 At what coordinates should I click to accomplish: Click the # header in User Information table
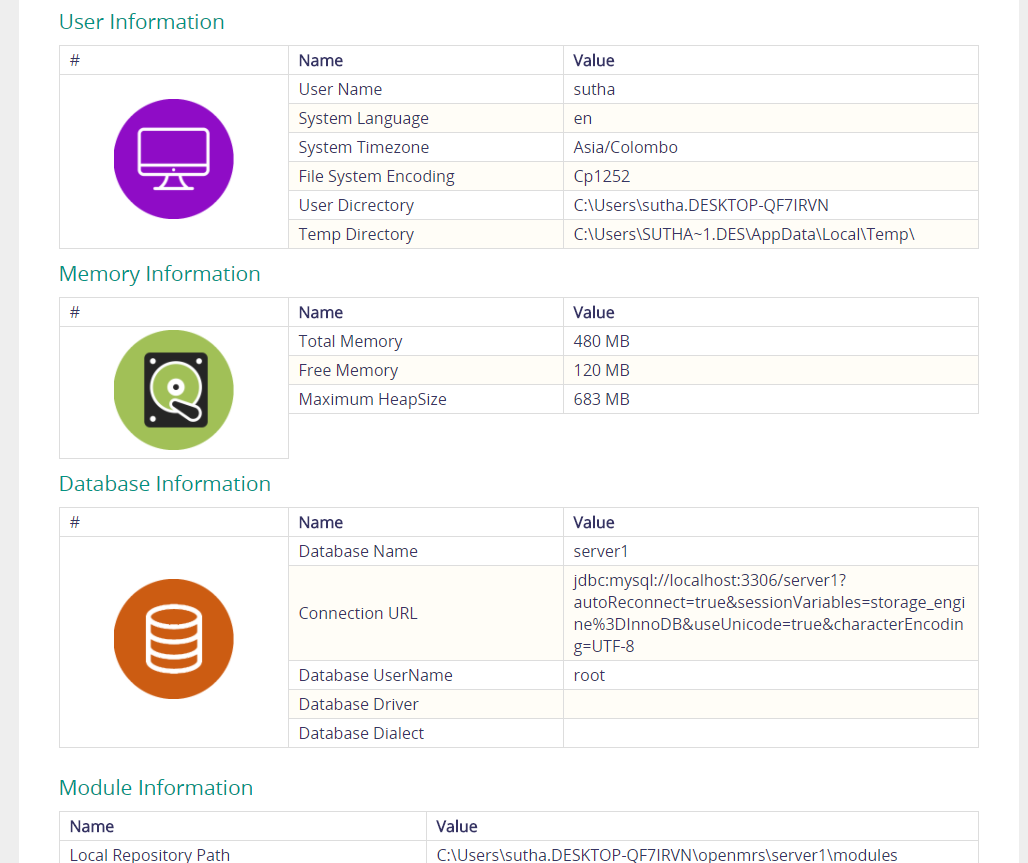[x=75, y=60]
